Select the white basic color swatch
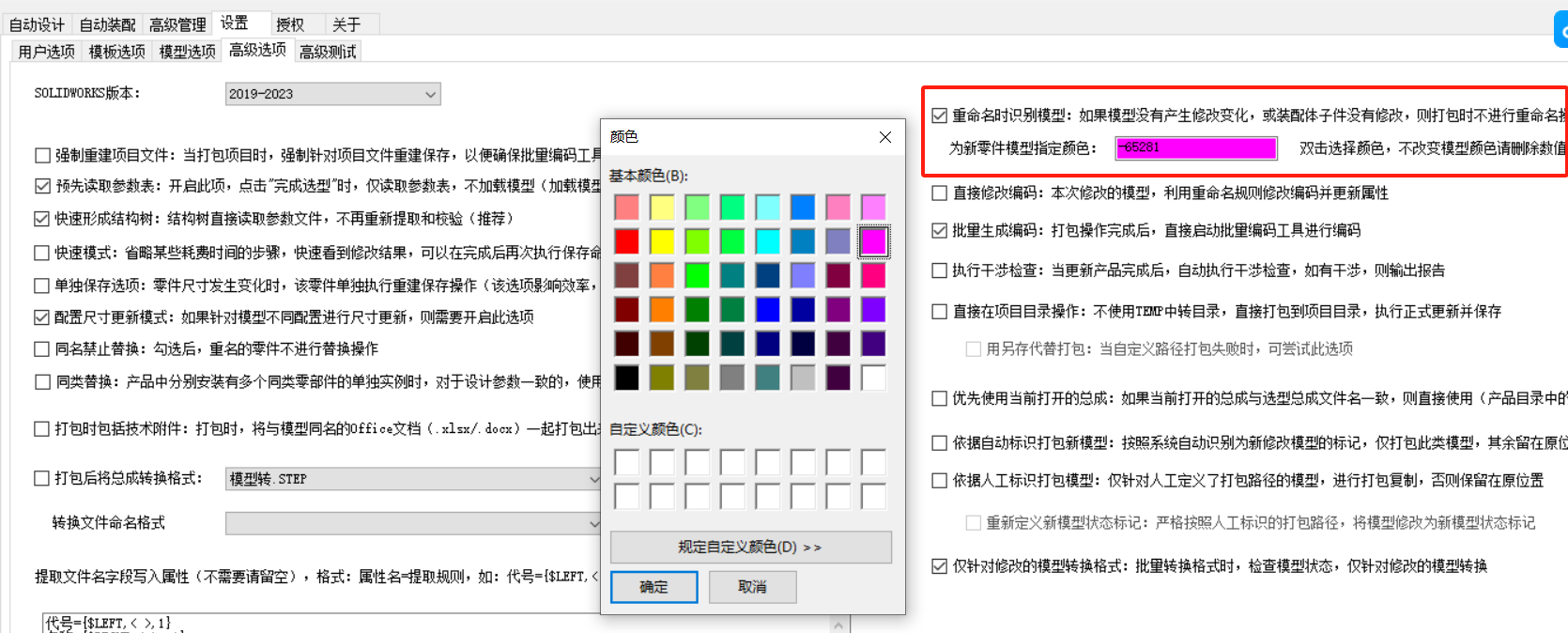1568x633 pixels. tap(873, 378)
